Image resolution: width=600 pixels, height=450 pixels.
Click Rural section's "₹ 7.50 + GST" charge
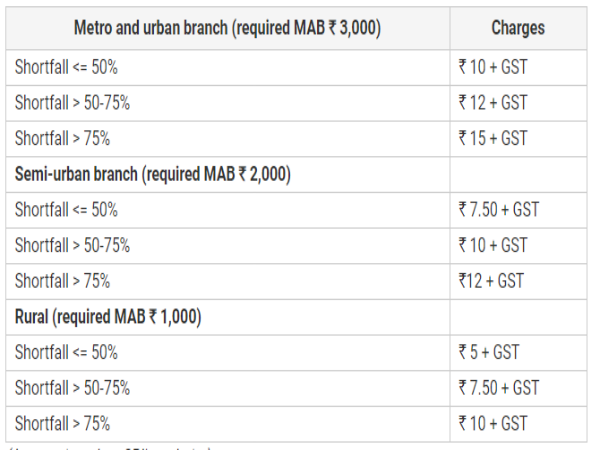click(x=499, y=388)
